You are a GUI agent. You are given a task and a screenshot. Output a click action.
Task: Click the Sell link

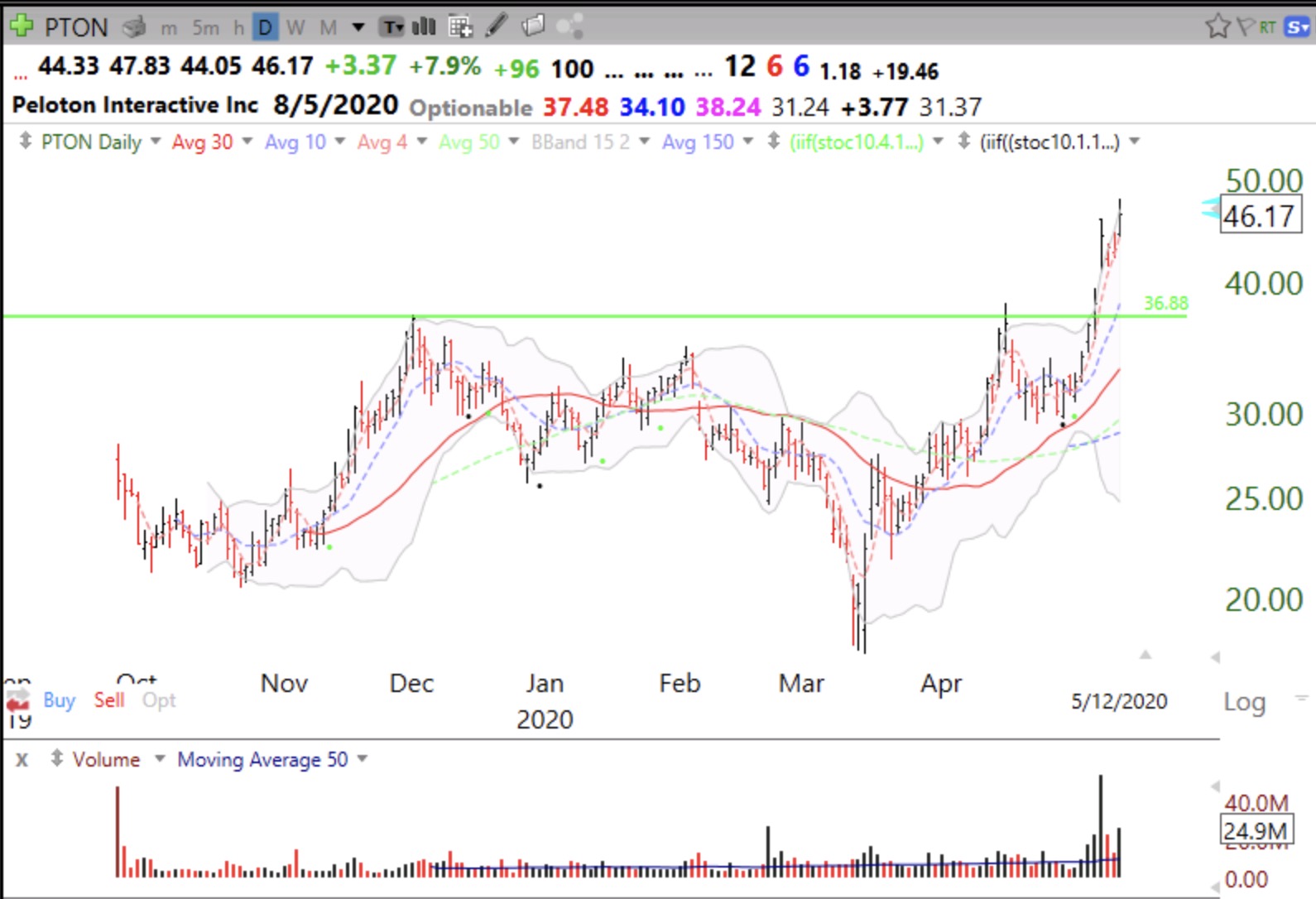coord(108,700)
